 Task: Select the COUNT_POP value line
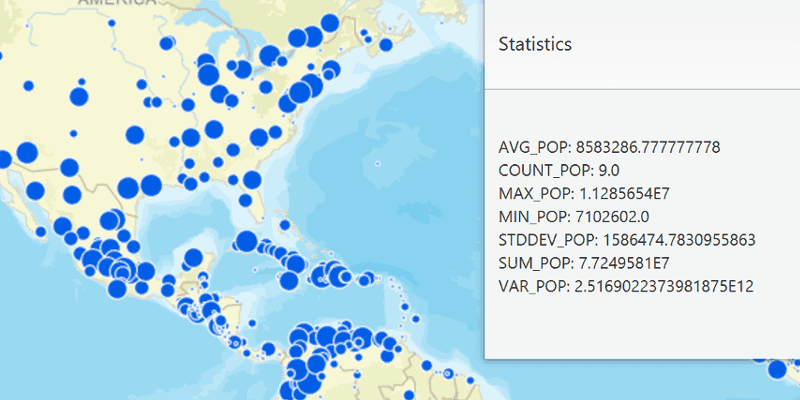559,170
